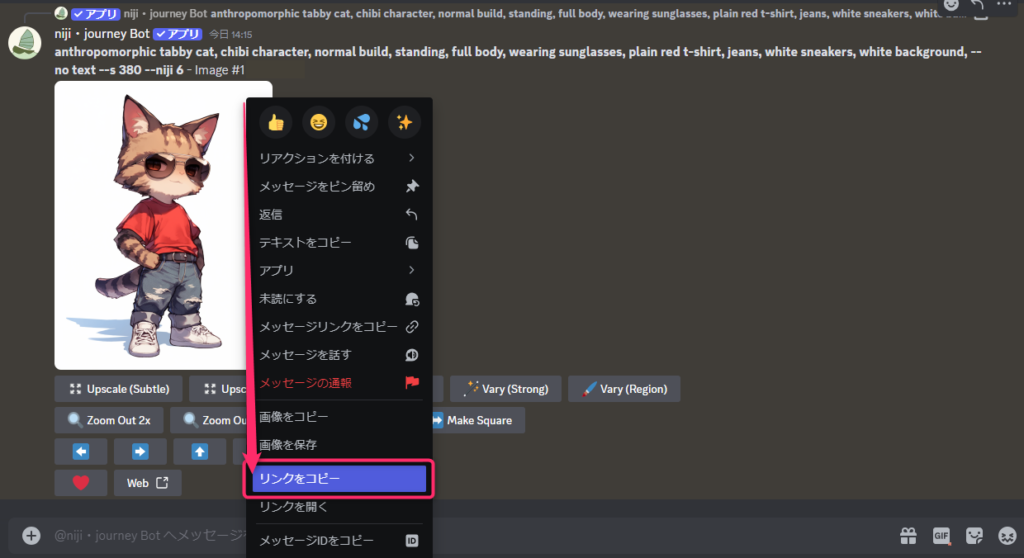1024x558 pixels.
Task: Expand the リアクションを付ける submenu
Action: pyautogui.click(x=338, y=158)
